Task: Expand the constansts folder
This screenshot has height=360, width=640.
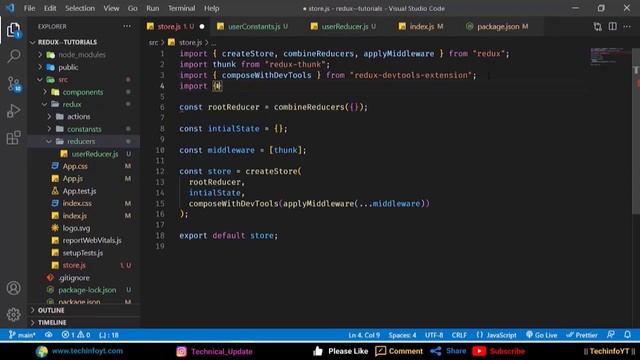Action: pyautogui.click(x=84, y=129)
